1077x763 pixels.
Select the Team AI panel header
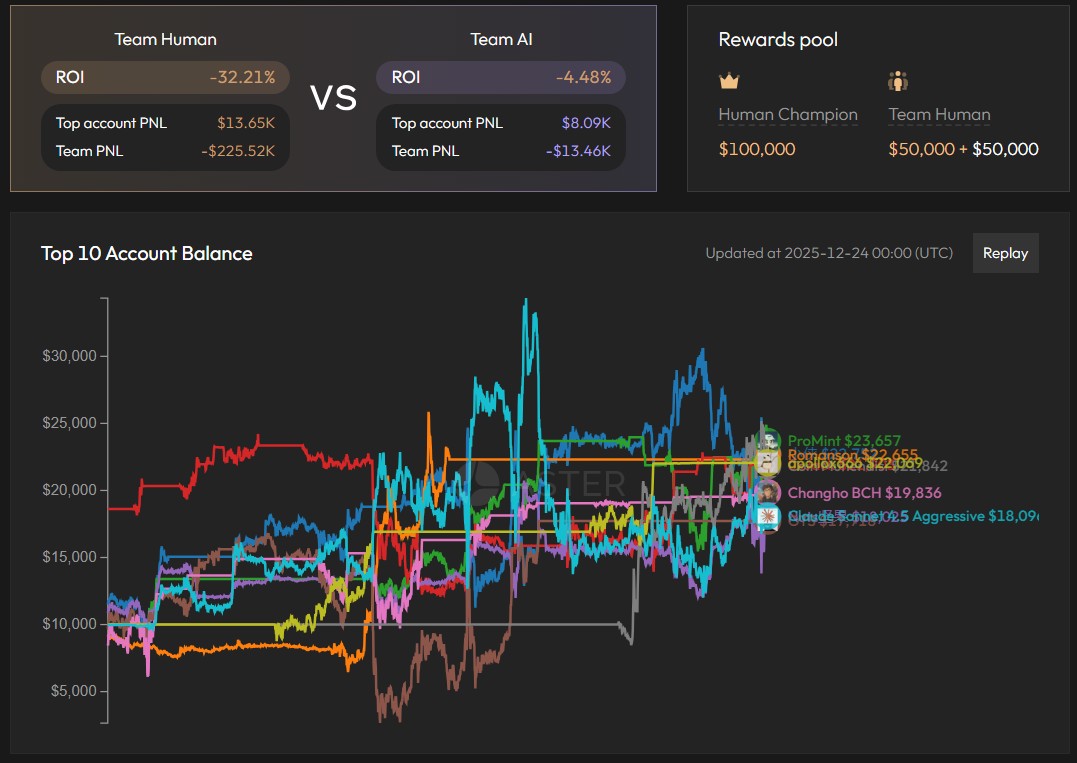(x=500, y=38)
